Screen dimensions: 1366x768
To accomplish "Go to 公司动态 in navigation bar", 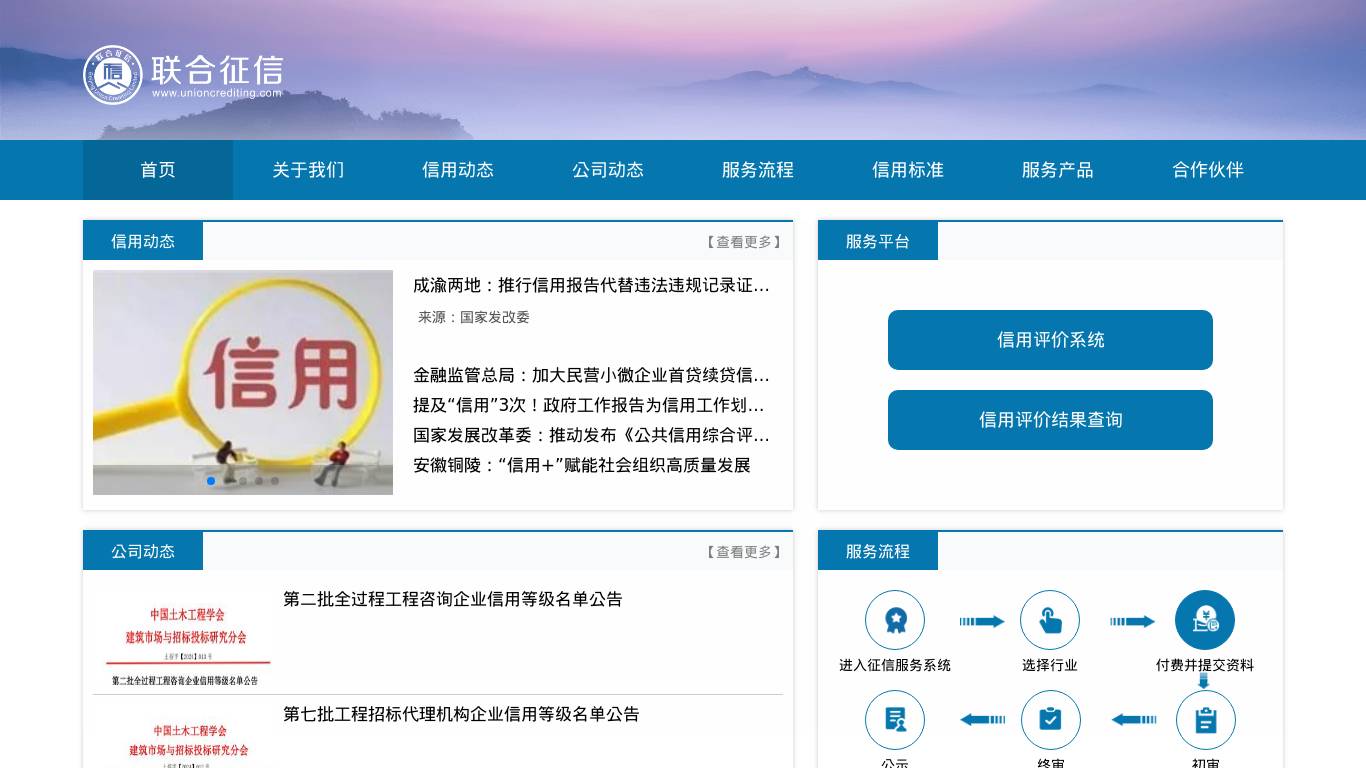I will pos(608,170).
